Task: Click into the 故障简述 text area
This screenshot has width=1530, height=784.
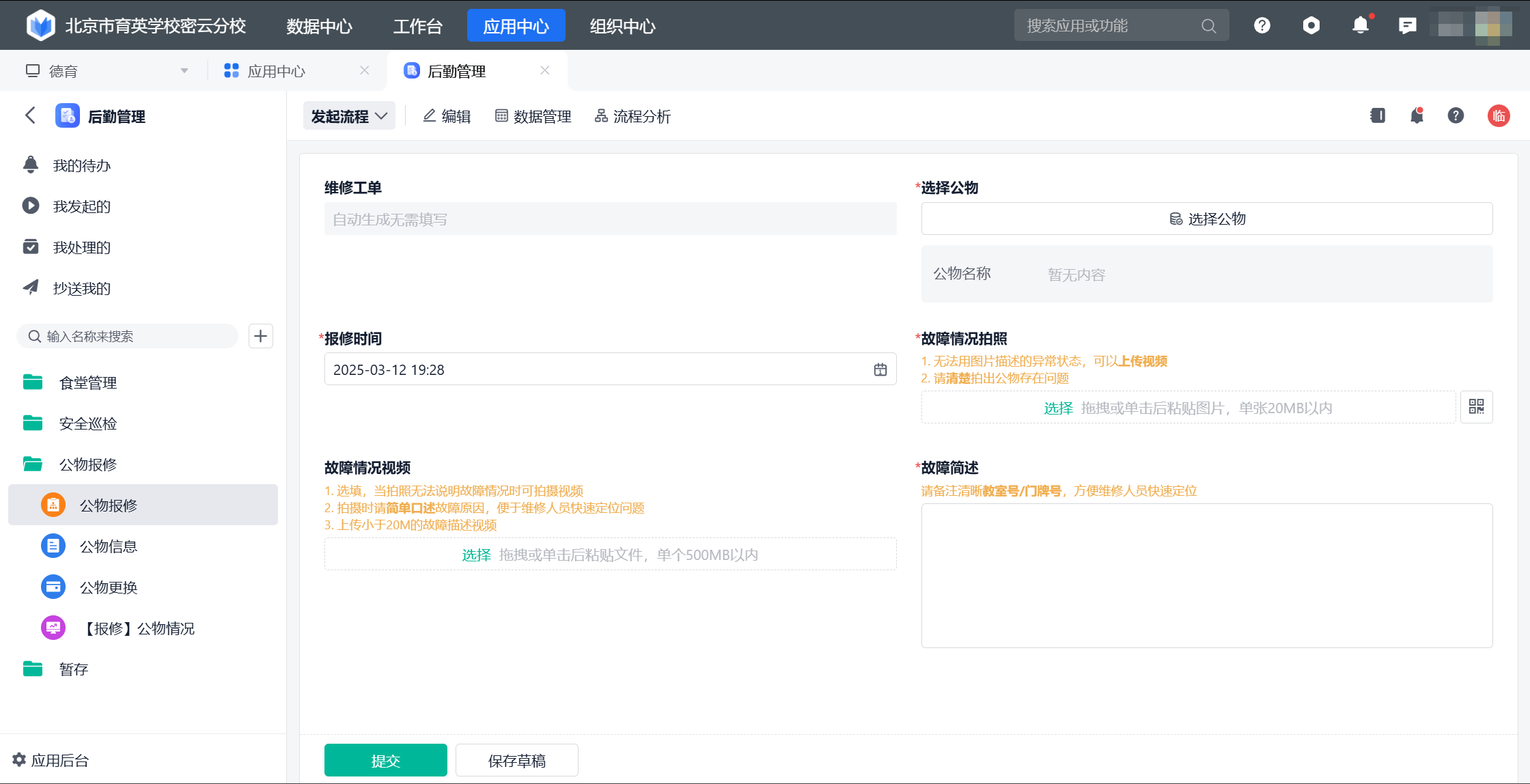Action: pos(1206,575)
